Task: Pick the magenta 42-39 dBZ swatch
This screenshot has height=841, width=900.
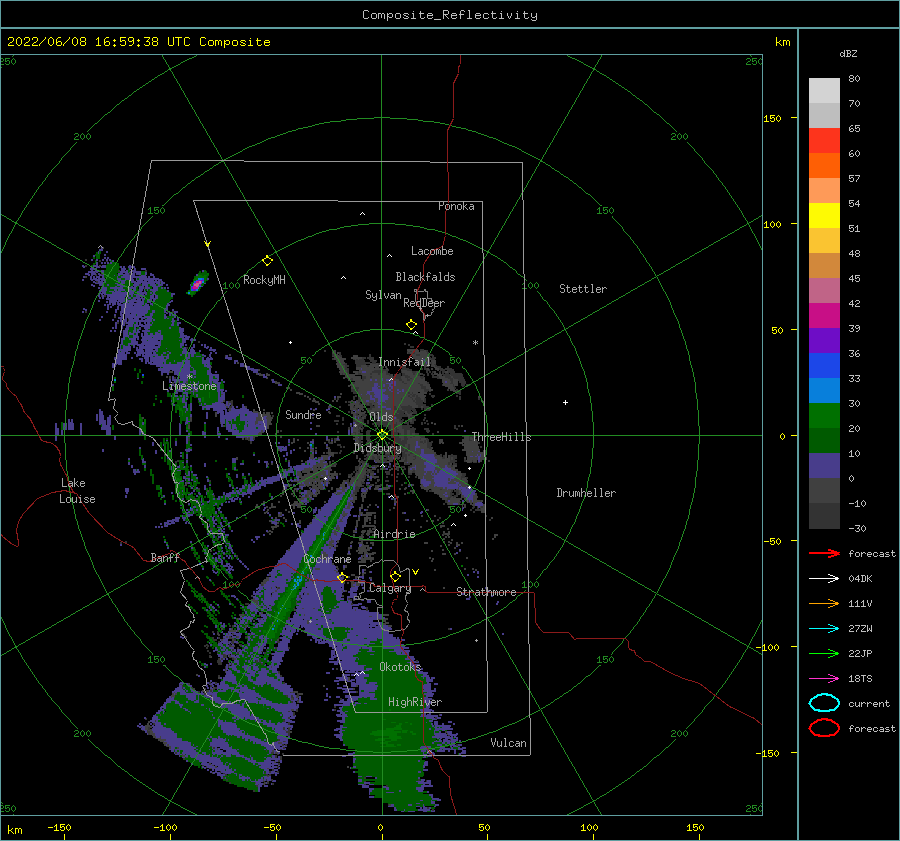Action: pos(824,315)
